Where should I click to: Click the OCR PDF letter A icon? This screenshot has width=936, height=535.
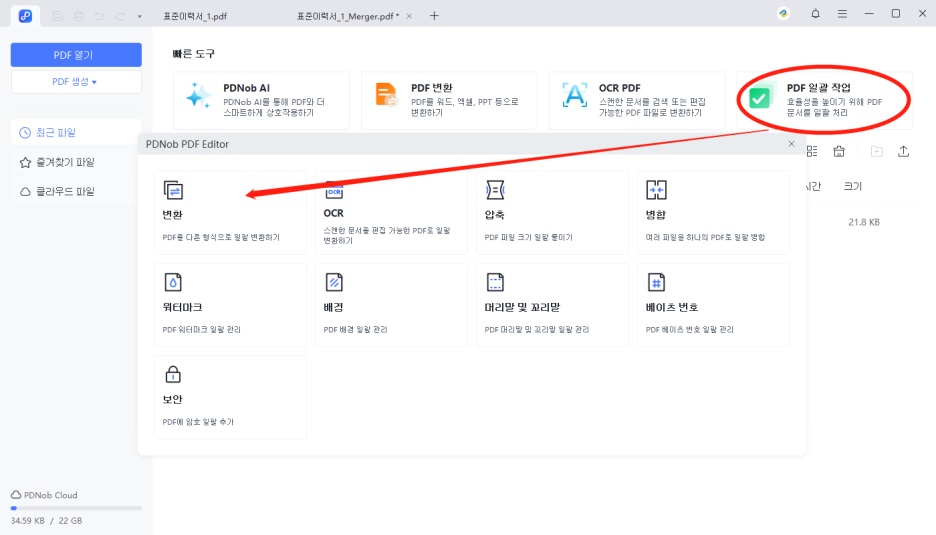(574, 96)
